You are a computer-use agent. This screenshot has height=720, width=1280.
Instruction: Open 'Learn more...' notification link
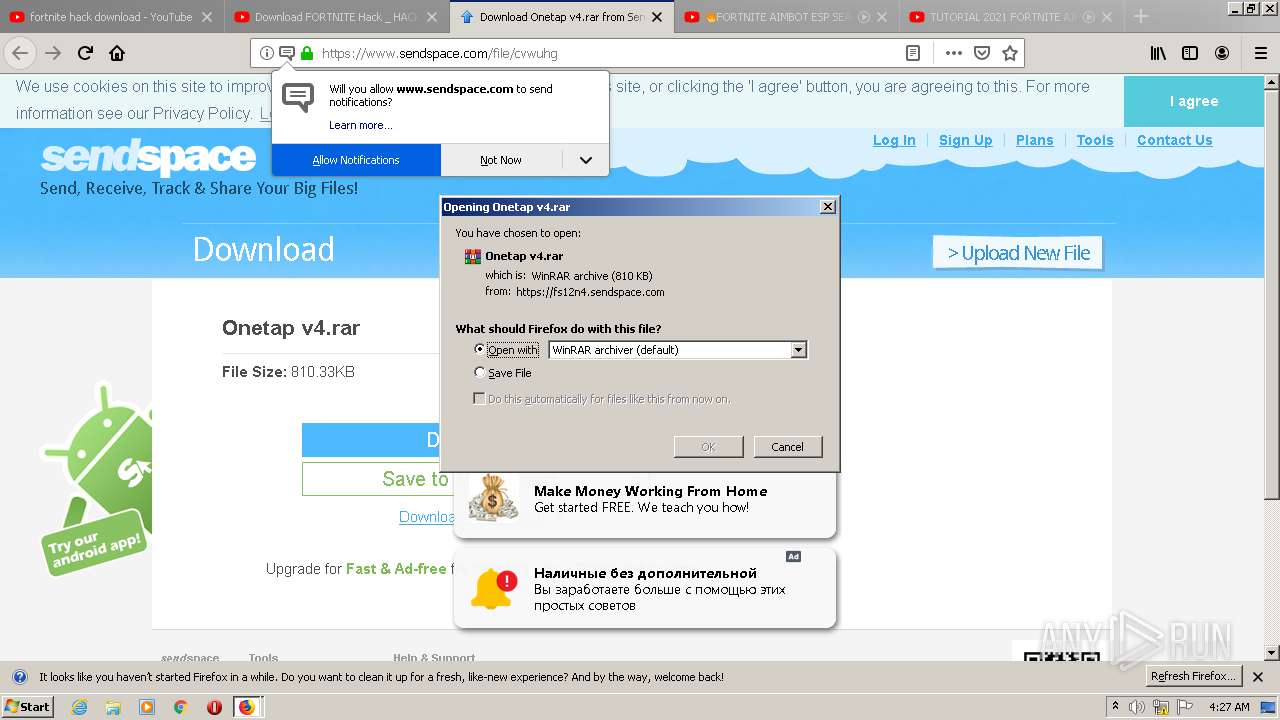pyautogui.click(x=360, y=125)
